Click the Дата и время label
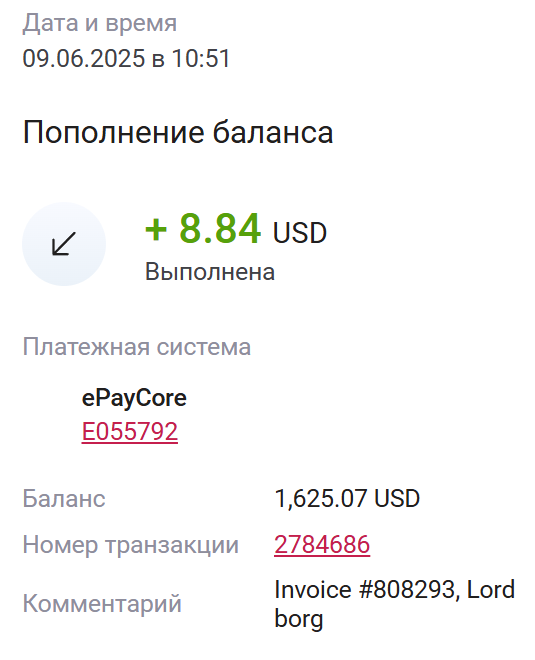535x660 pixels. point(100,23)
